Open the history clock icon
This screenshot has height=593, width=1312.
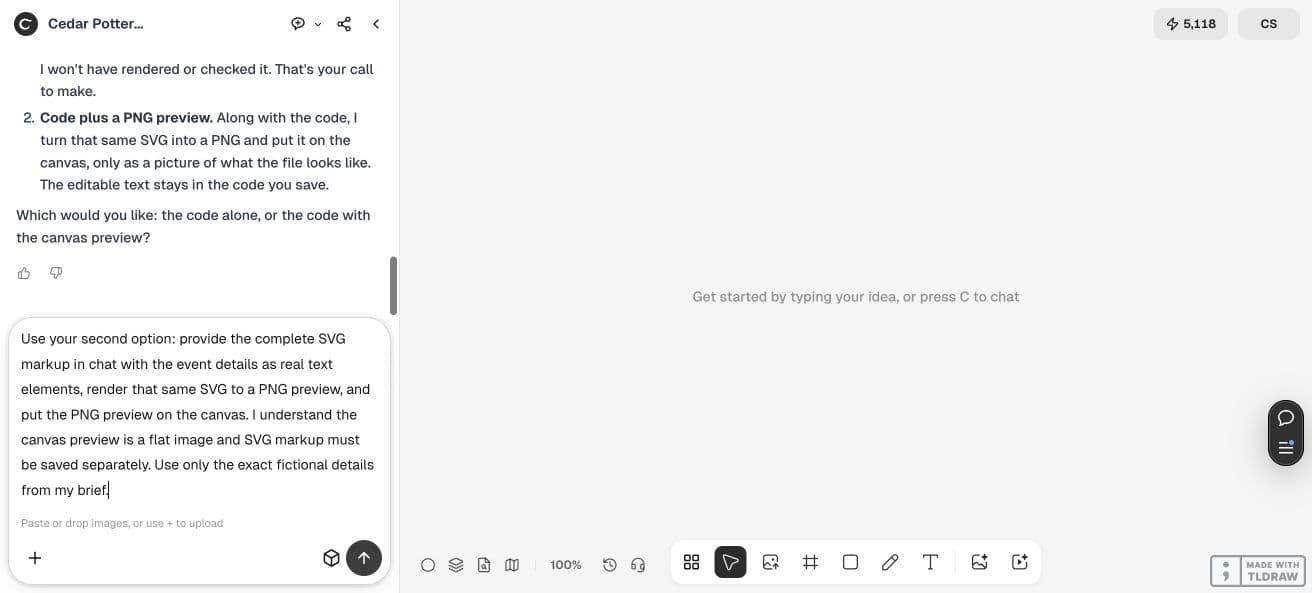pos(610,565)
